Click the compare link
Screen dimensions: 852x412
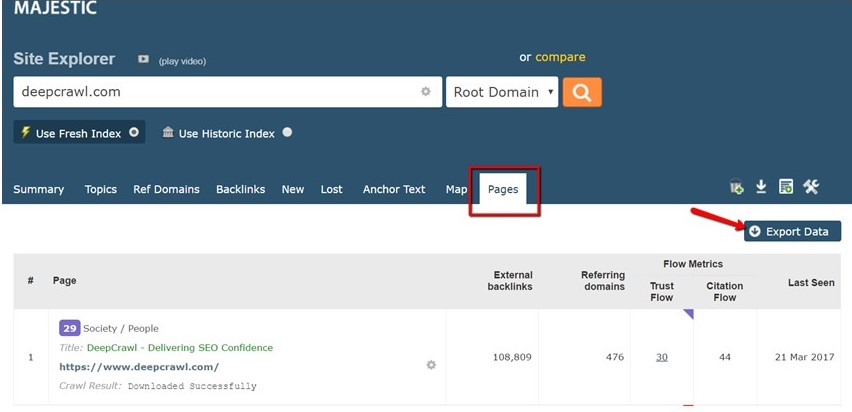(560, 57)
